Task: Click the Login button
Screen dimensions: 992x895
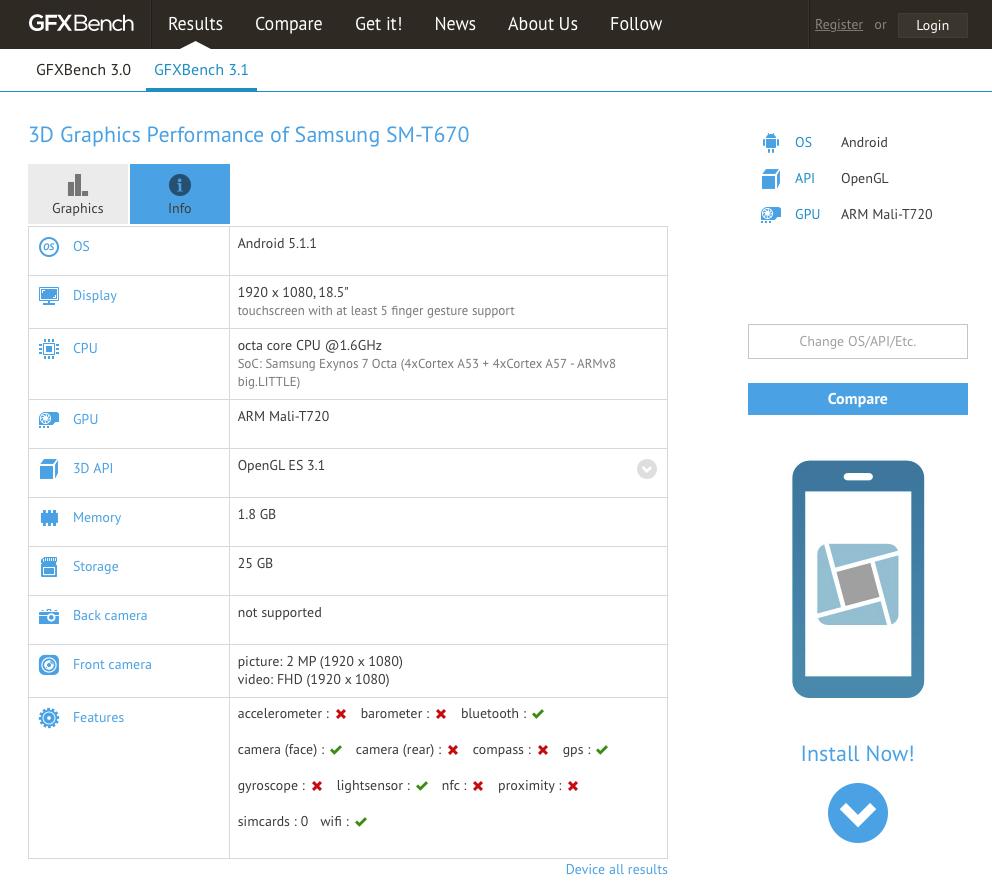Action: point(932,25)
